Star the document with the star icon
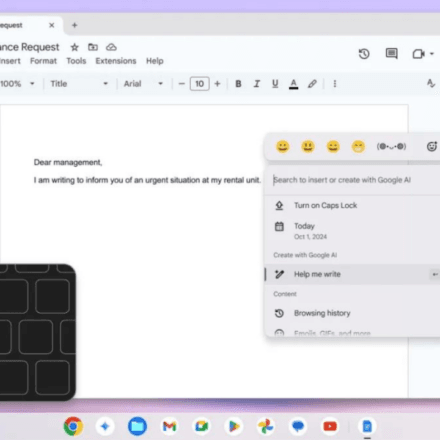Image resolution: width=440 pixels, height=440 pixels. [x=74, y=47]
